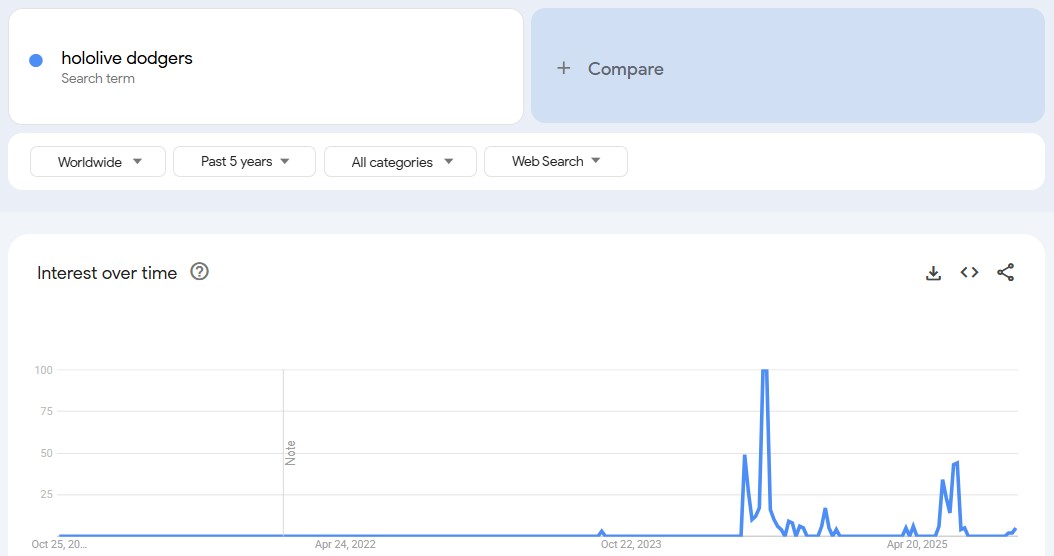Screen dimensions: 1054x556
Task: Click the Apr 20, 2025 date label
Action: pyautogui.click(x=917, y=544)
